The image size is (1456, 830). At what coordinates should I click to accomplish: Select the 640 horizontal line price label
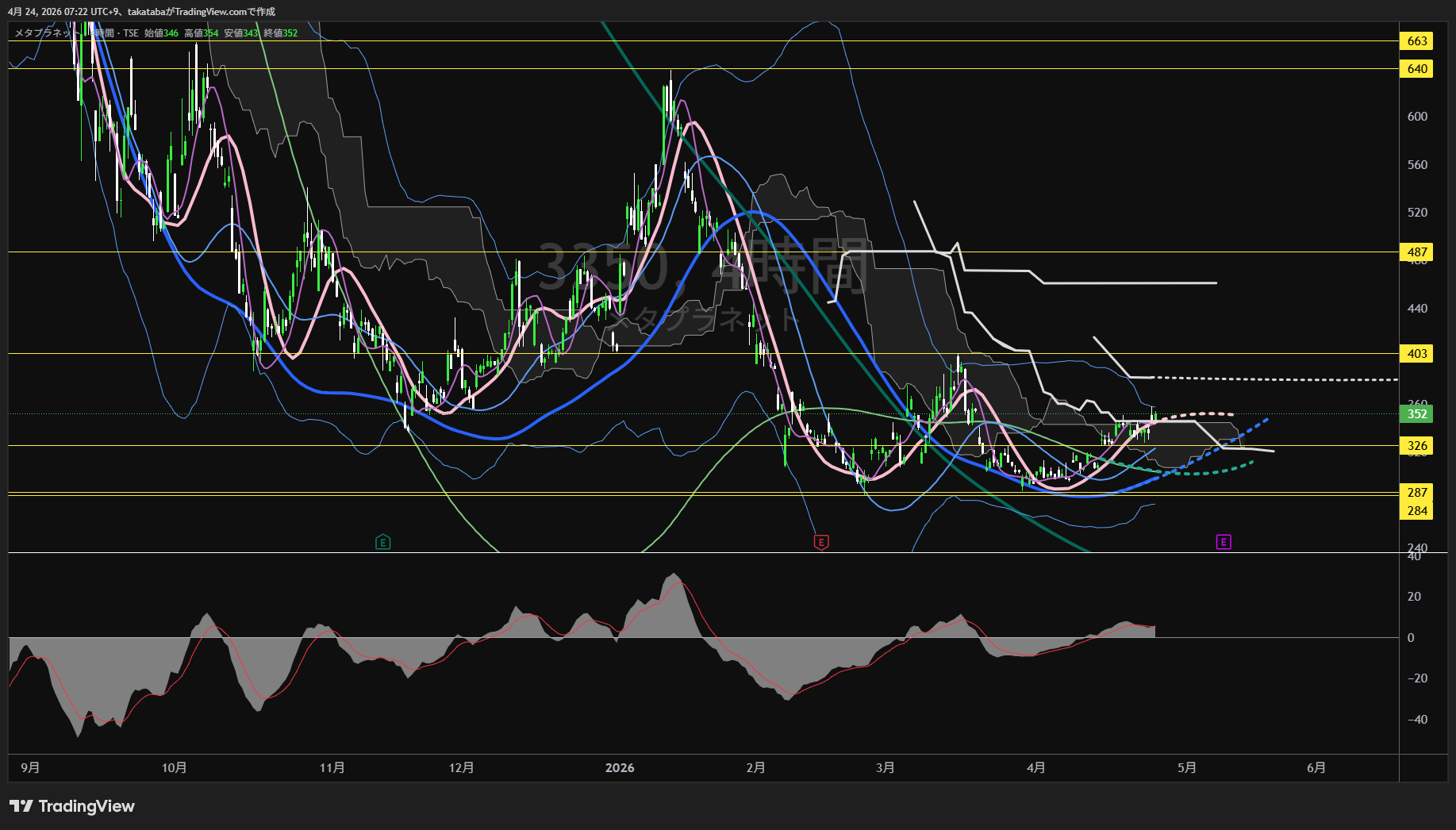pyautogui.click(x=1417, y=69)
